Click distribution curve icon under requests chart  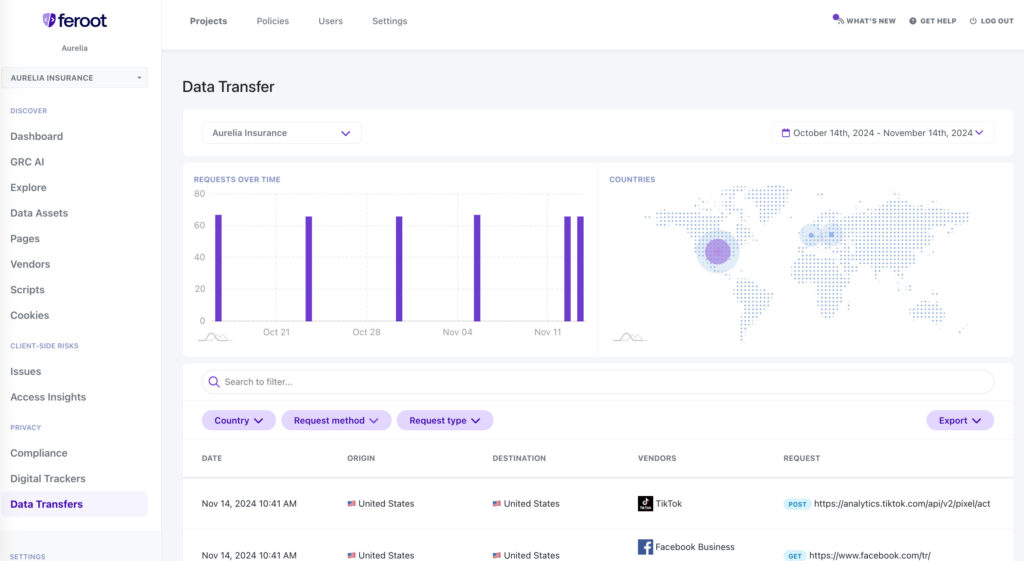point(214,337)
